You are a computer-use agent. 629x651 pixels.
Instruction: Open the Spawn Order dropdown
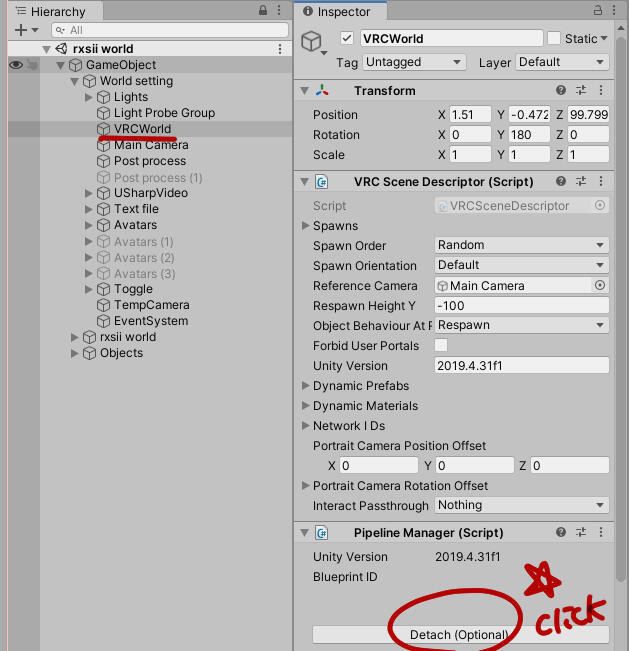point(521,246)
